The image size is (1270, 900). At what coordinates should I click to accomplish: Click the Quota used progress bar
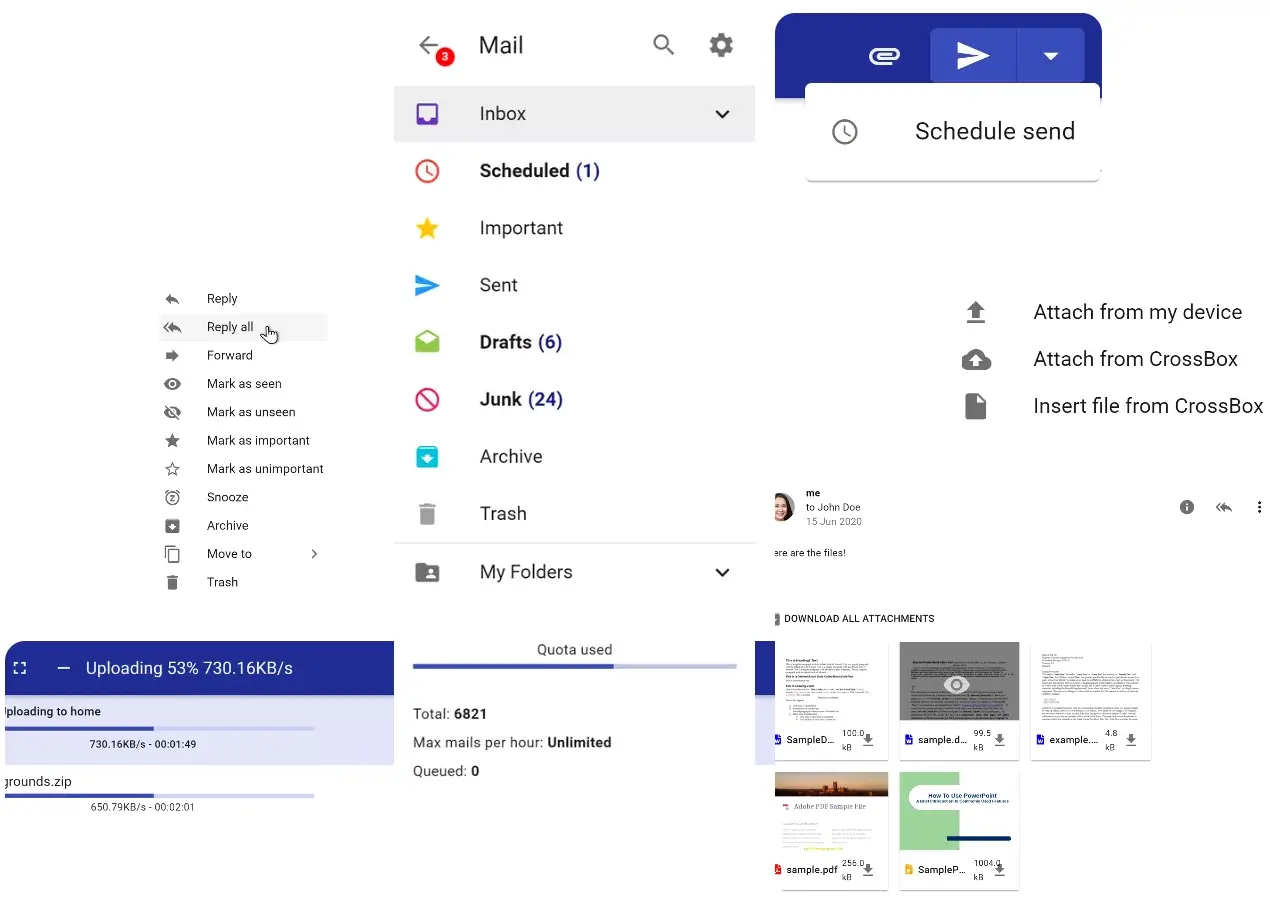coord(574,666)
